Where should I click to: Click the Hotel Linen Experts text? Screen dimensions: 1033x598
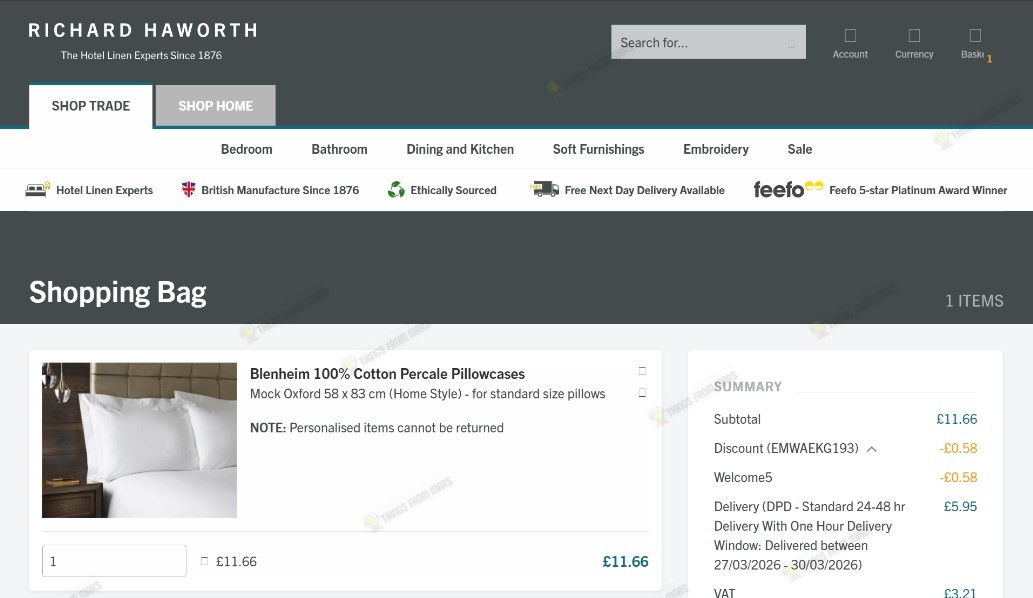click(x=105, y=190)
